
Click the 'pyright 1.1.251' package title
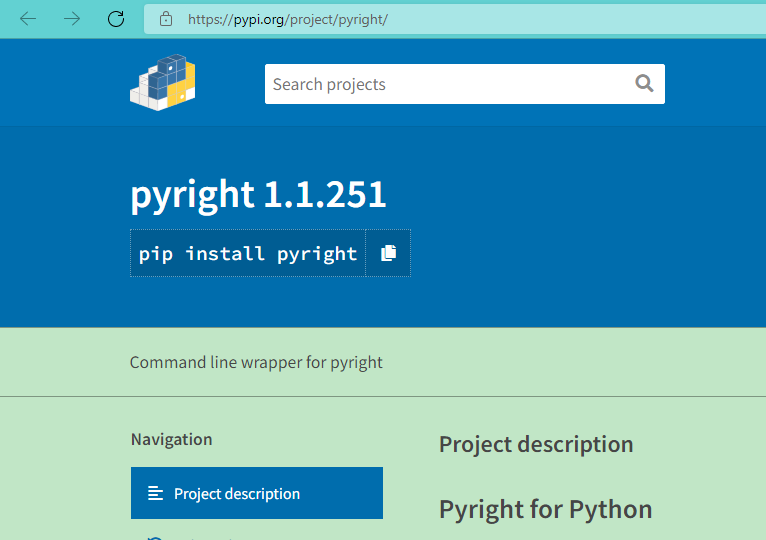pyautogui.click(x=258, y=195)
